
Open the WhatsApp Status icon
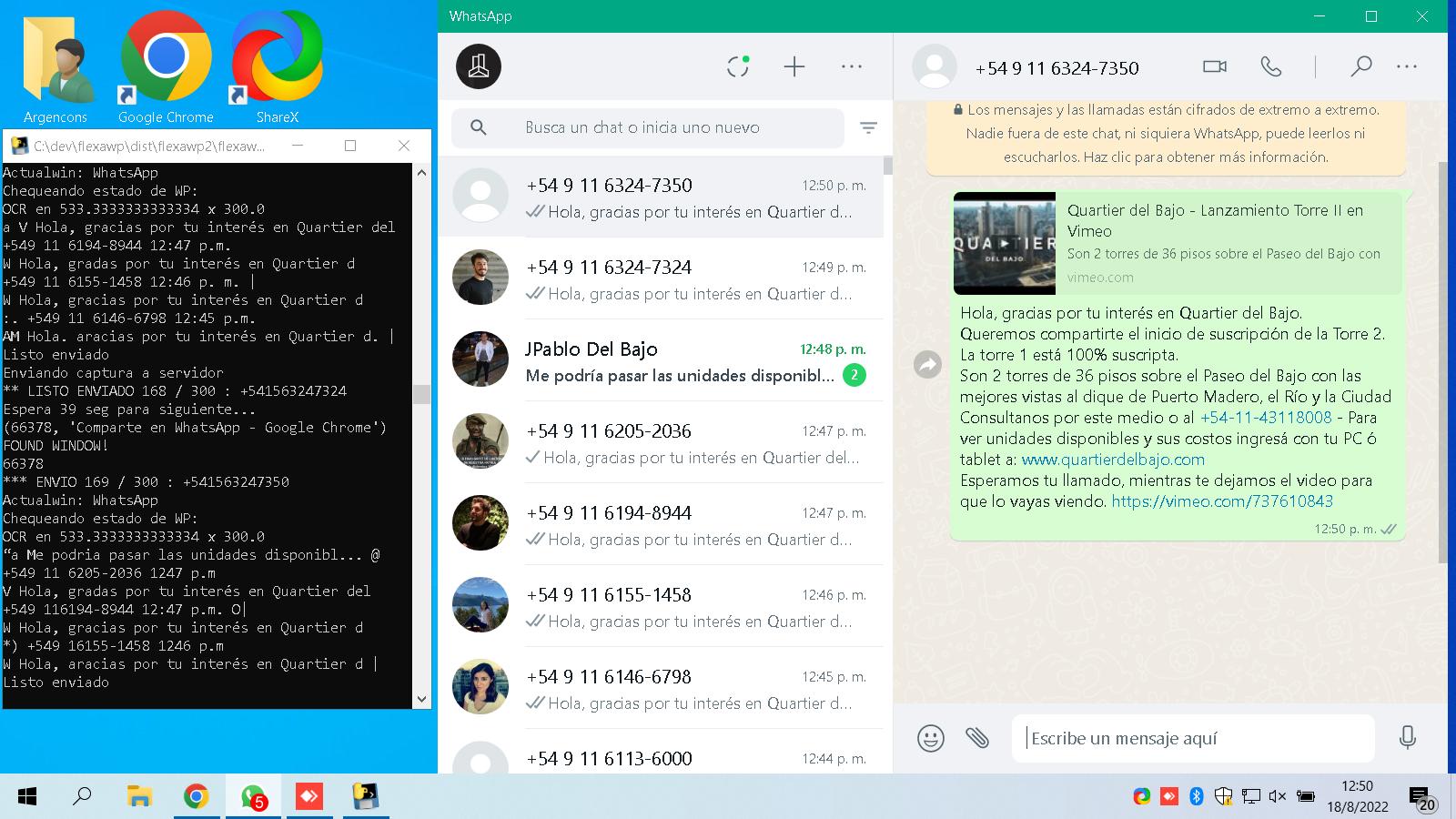(738, 66)
